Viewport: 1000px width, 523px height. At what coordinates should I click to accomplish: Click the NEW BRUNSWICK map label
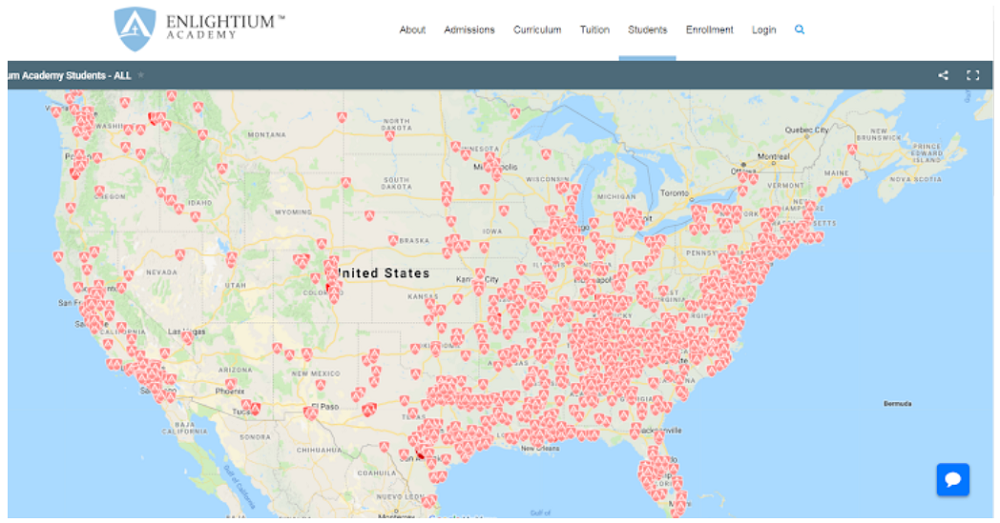point(879,134)
